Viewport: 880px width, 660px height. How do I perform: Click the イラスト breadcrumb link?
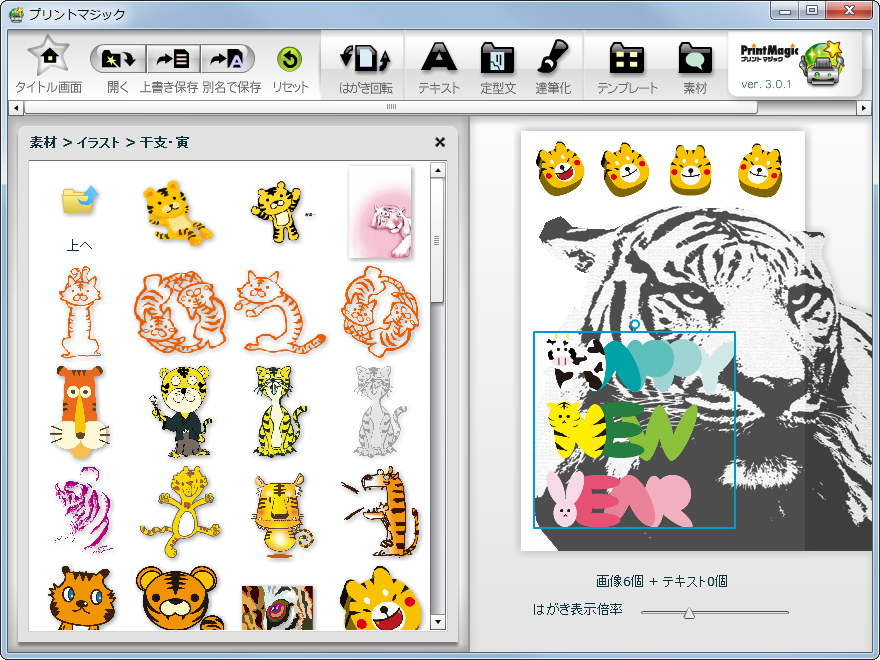click(98, 143)
